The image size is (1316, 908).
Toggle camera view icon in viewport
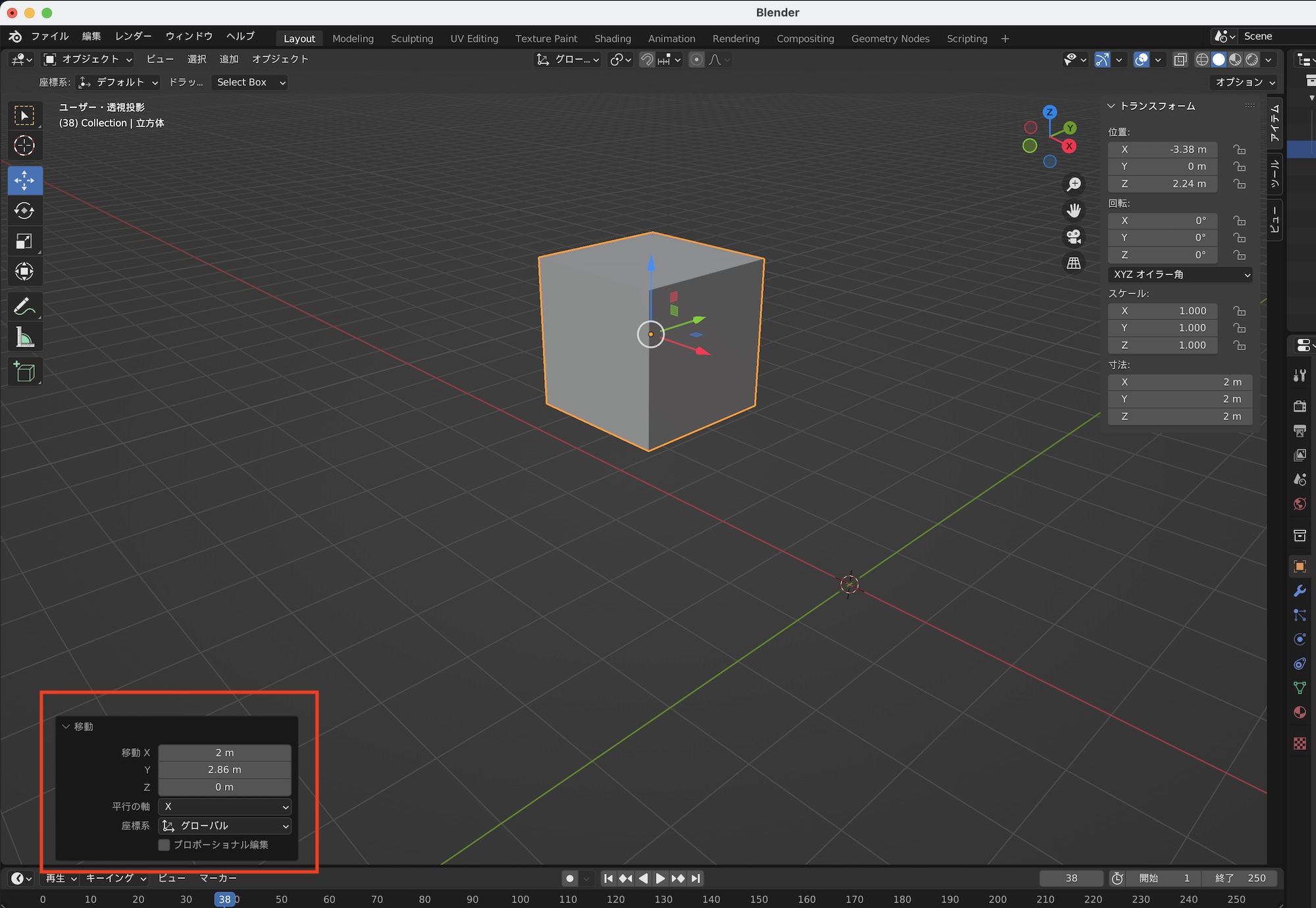(x=1074, y=236)
